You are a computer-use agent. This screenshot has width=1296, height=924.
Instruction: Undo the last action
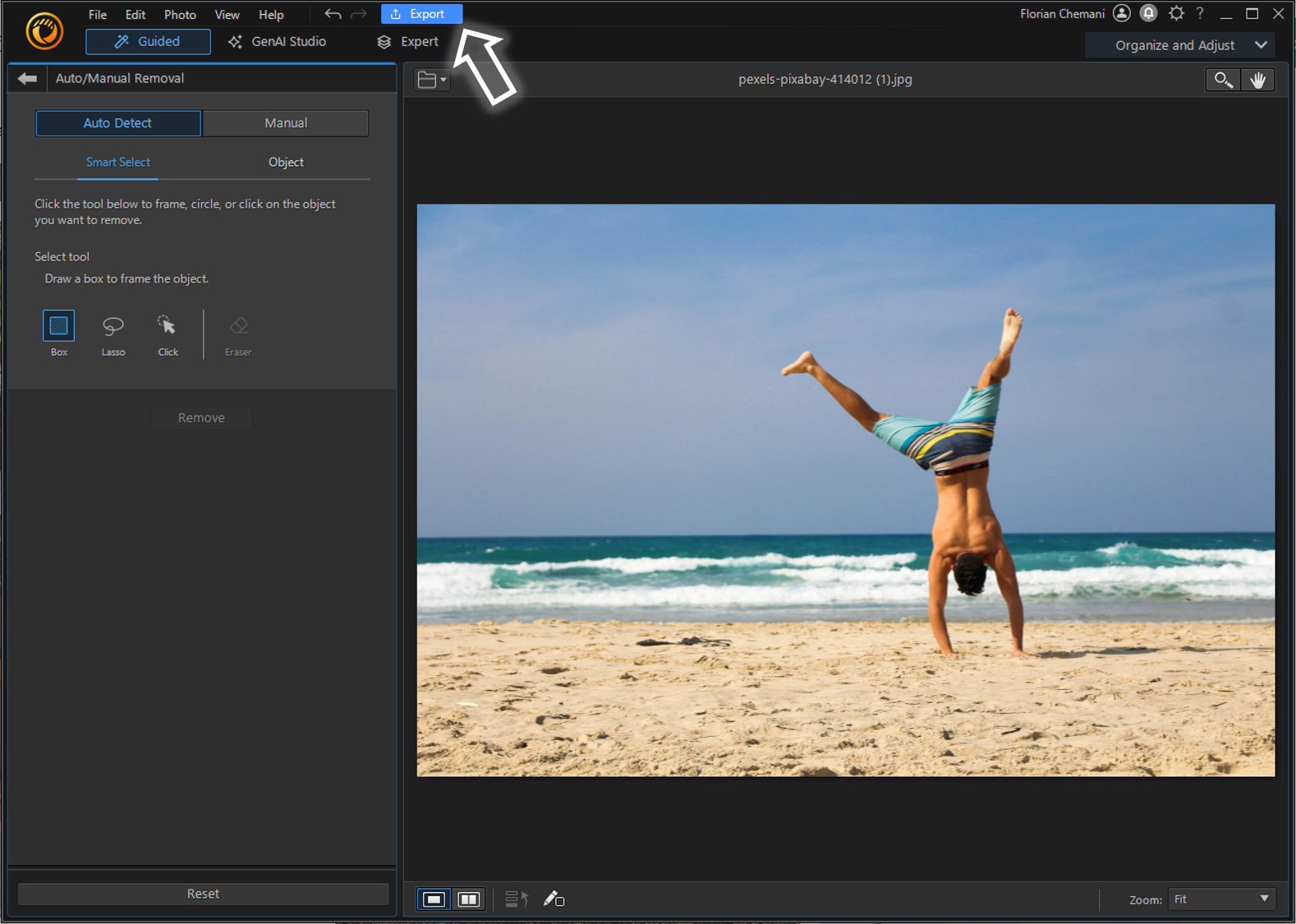[x=333, y=14]
